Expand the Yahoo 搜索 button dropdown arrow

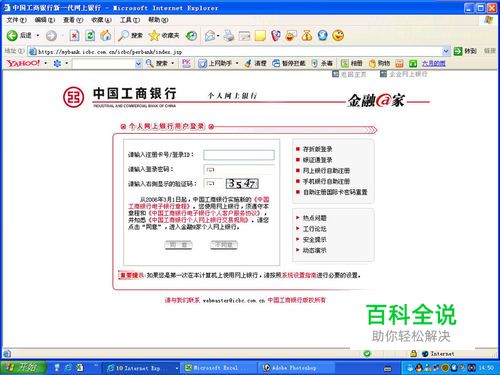coord(173,63)
